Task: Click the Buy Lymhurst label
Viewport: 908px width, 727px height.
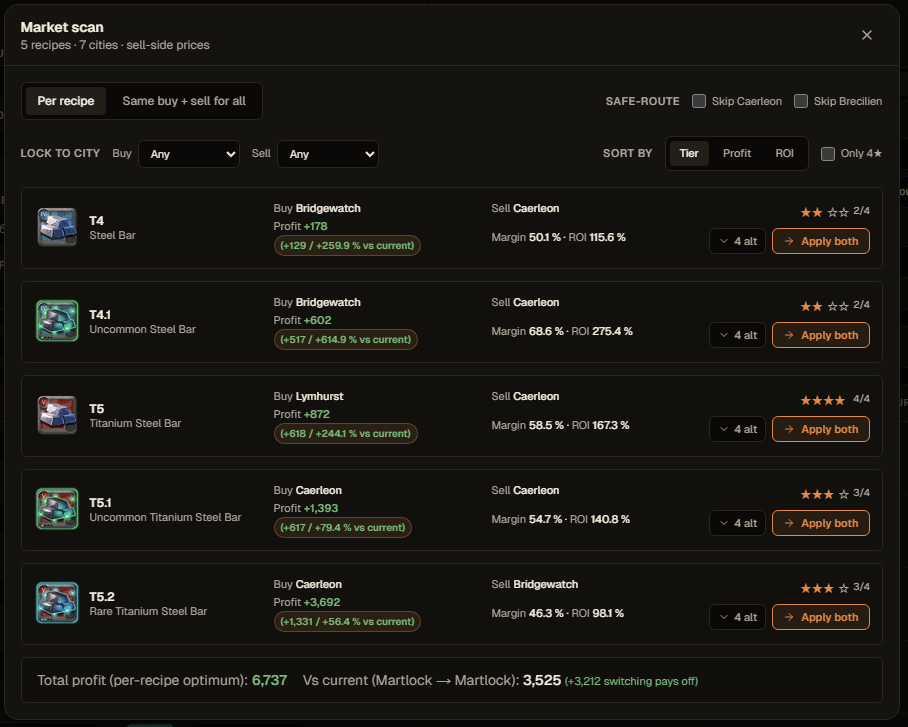Action: tap(308, 396)
